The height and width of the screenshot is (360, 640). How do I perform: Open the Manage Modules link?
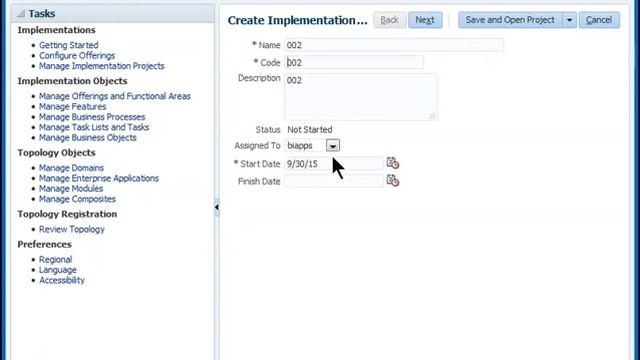pos(71,189)
